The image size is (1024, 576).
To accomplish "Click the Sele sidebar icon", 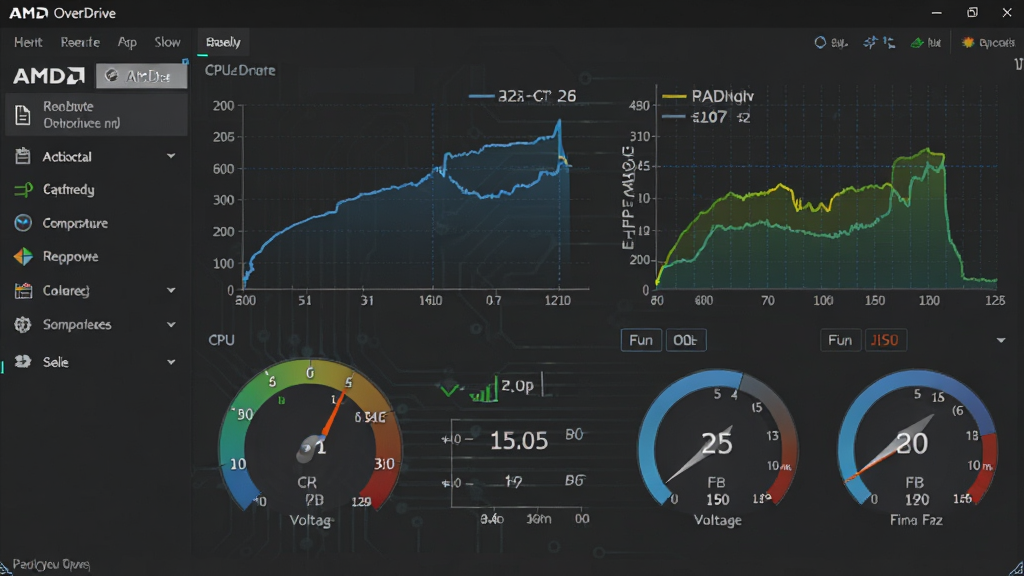I will click(x=23, y=362).
